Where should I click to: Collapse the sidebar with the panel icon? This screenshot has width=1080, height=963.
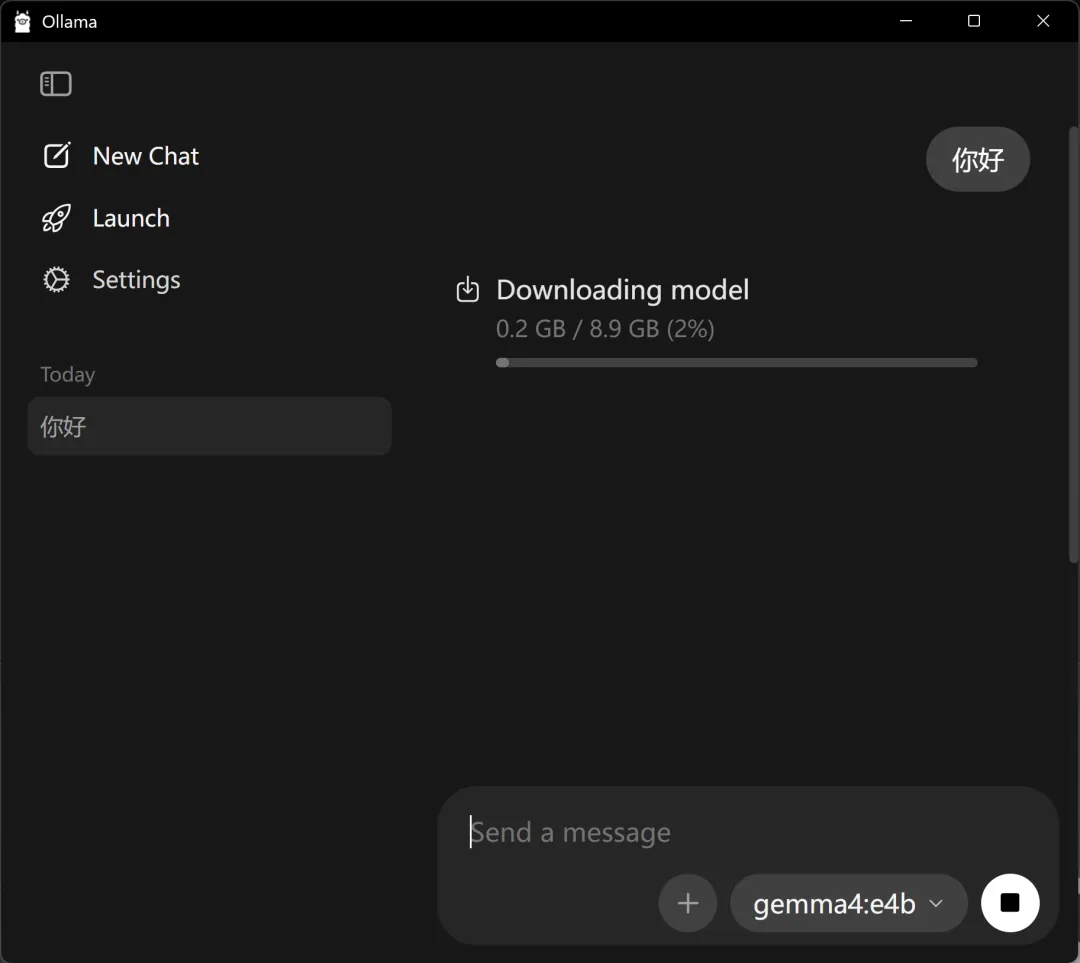click(56, 84)
